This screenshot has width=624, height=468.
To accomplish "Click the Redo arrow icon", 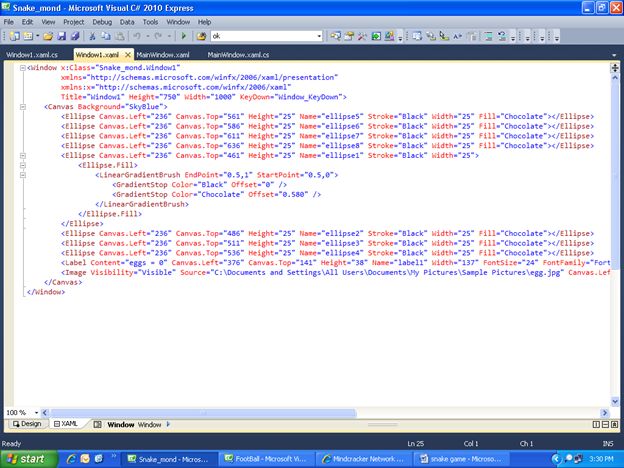I will click(158, 36).
